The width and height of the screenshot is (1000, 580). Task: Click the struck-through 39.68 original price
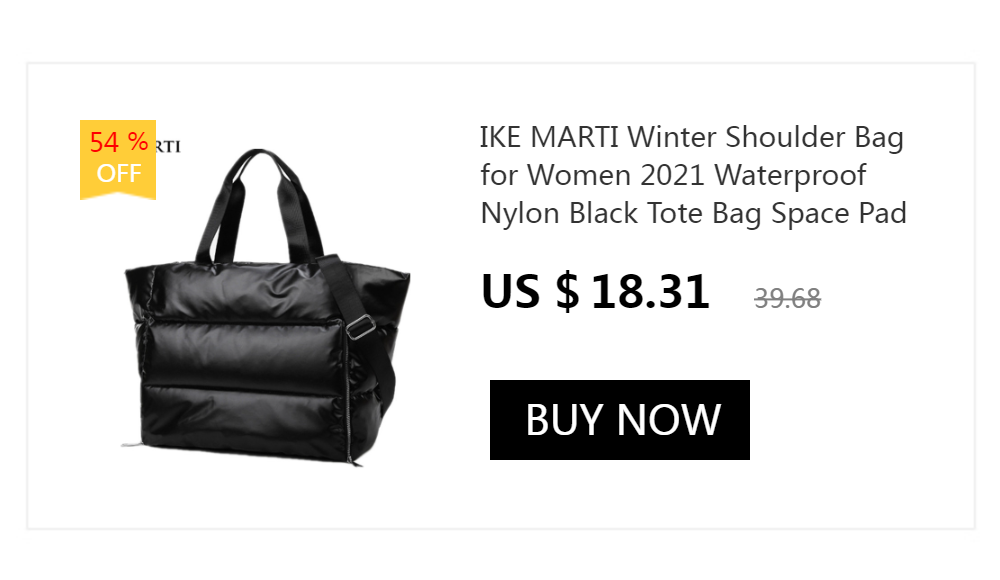[788, 299]
